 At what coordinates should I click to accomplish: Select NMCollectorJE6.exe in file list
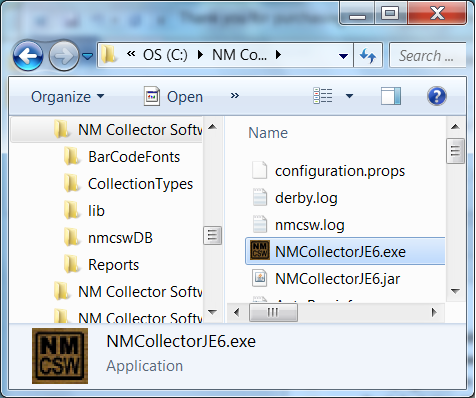tap(345, 251)
